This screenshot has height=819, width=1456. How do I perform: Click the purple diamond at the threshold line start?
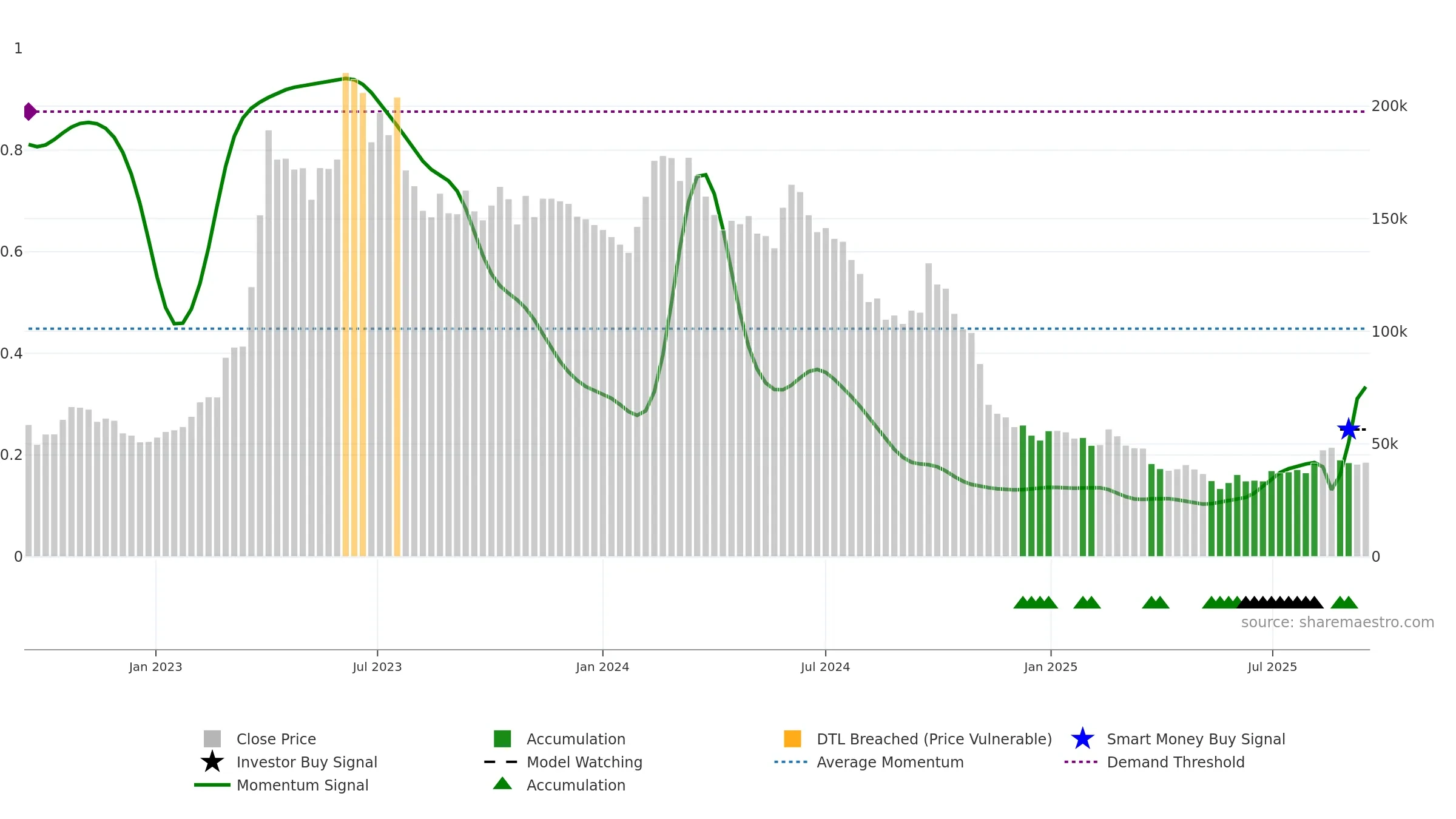[x=30, y=112]
